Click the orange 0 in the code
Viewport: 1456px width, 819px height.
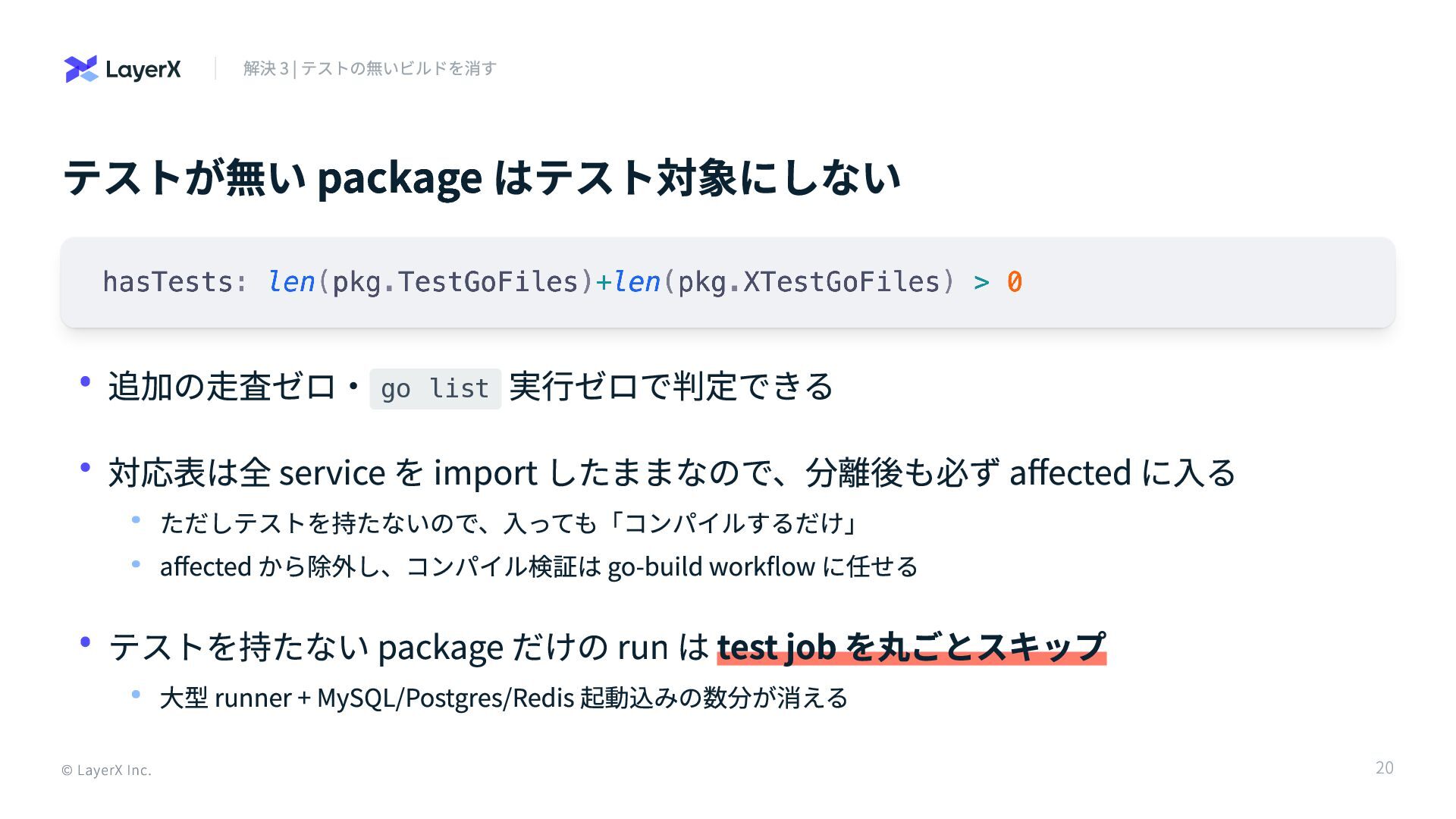1015,282
